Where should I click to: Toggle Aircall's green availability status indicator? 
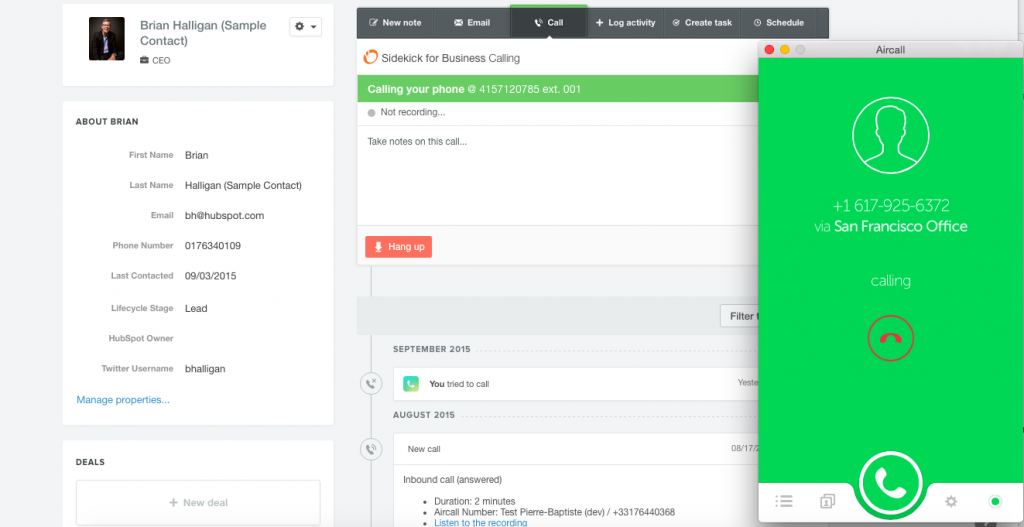pyautogui.click(x=995, y=502)
